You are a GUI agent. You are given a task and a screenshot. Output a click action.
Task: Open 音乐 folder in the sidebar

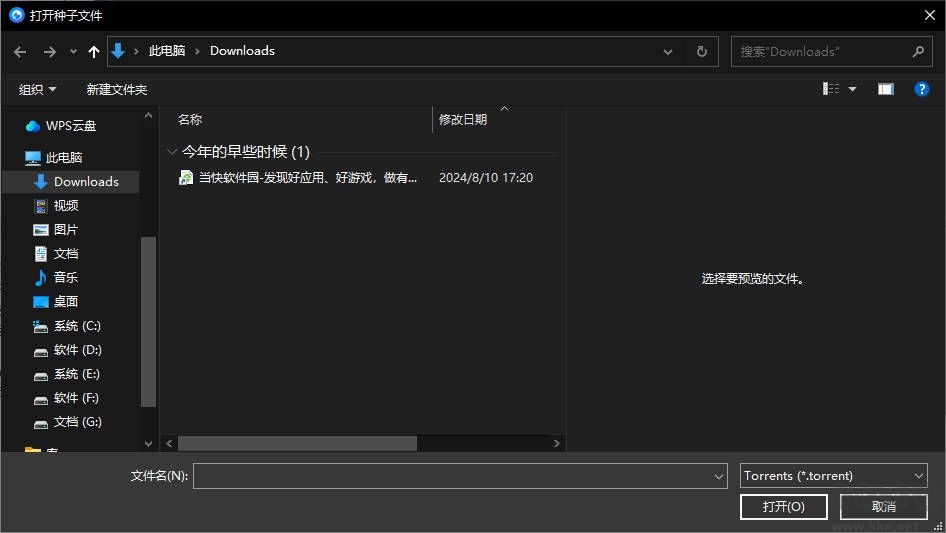coord(65,278)
